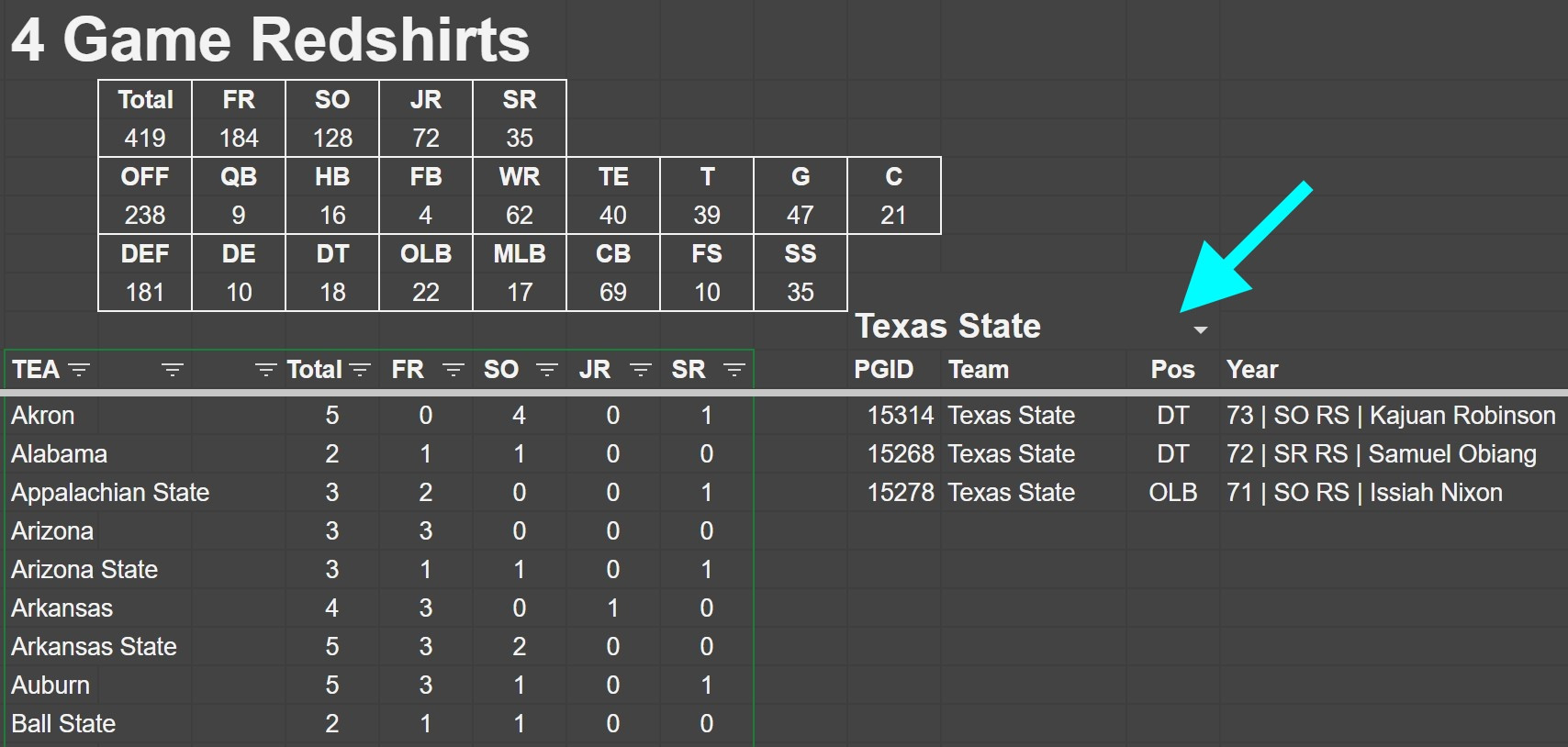Open the filter icon in the blank column left of Total

(265, 370)
